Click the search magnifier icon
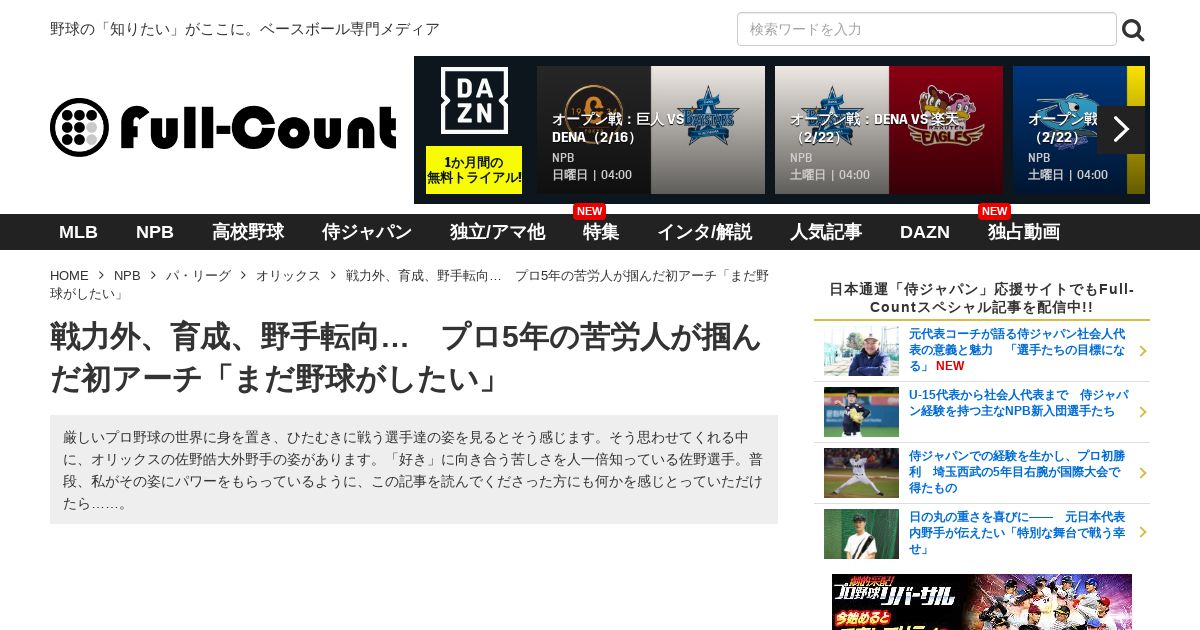 pos(1133,30)
